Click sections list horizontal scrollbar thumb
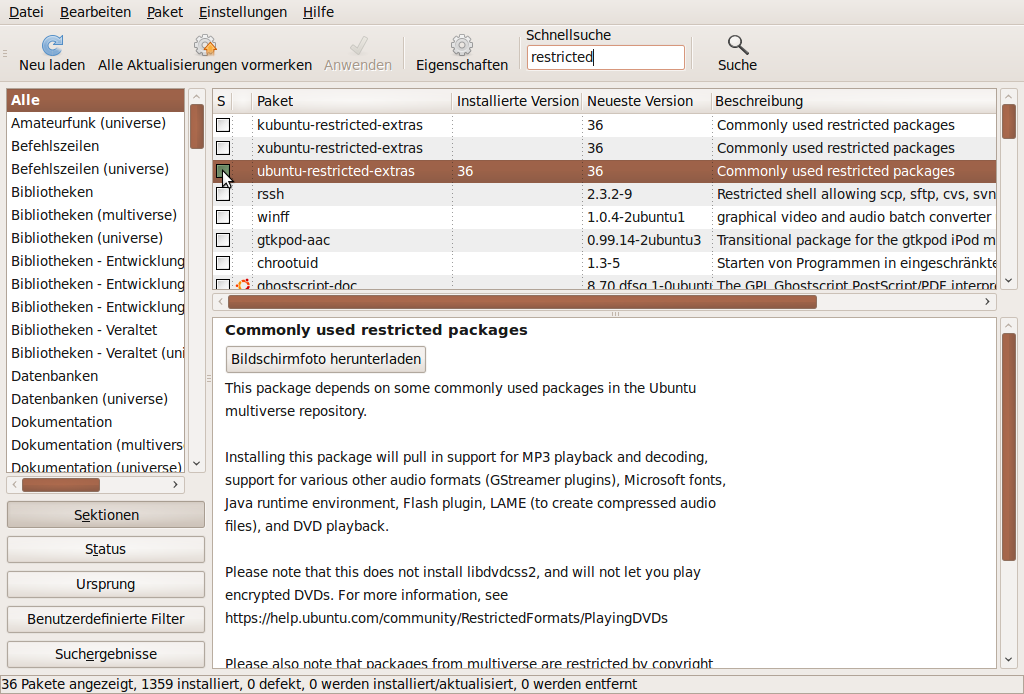Screen dimensions: 1024x694 point(61,484)
